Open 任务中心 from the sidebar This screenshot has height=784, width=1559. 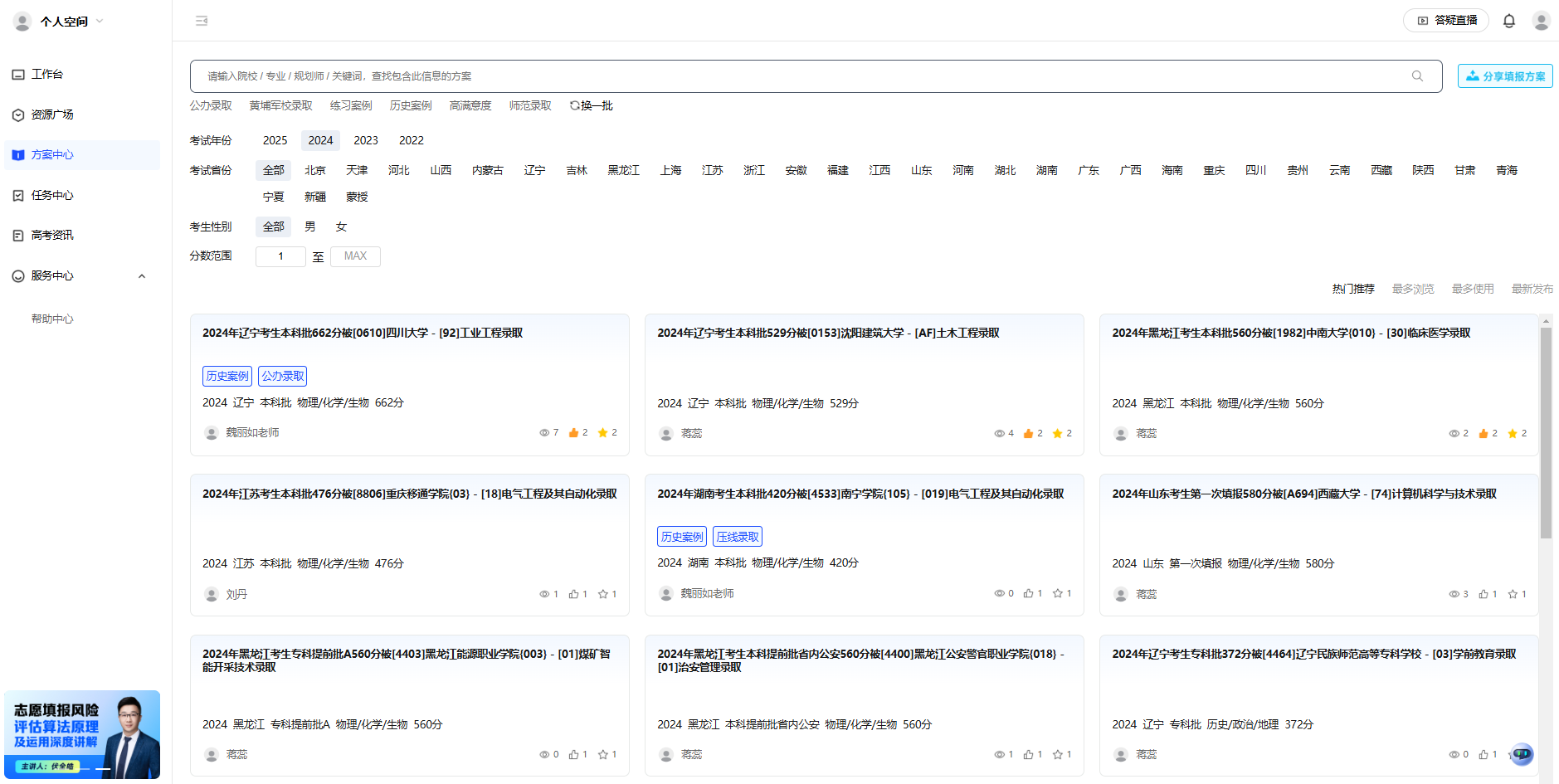(x=53, y=195)
